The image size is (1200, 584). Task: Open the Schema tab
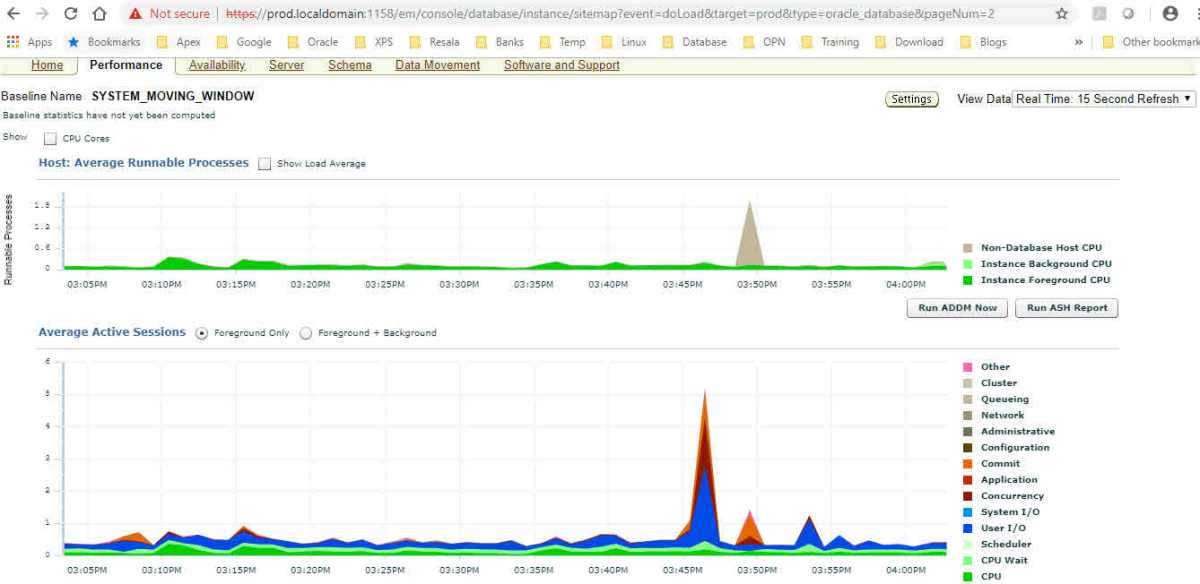click(349, 65)
